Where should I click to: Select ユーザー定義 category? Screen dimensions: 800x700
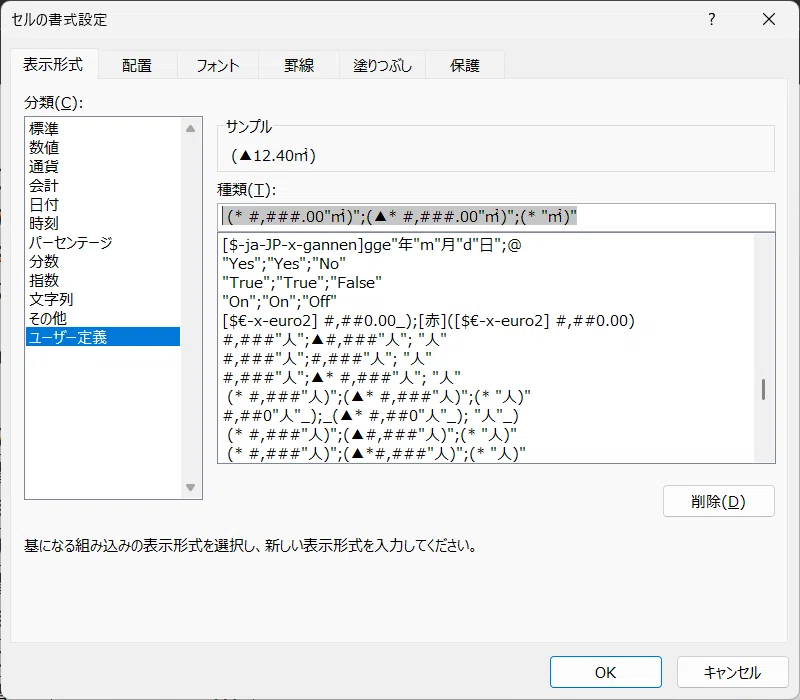click(x=103, y=337)
